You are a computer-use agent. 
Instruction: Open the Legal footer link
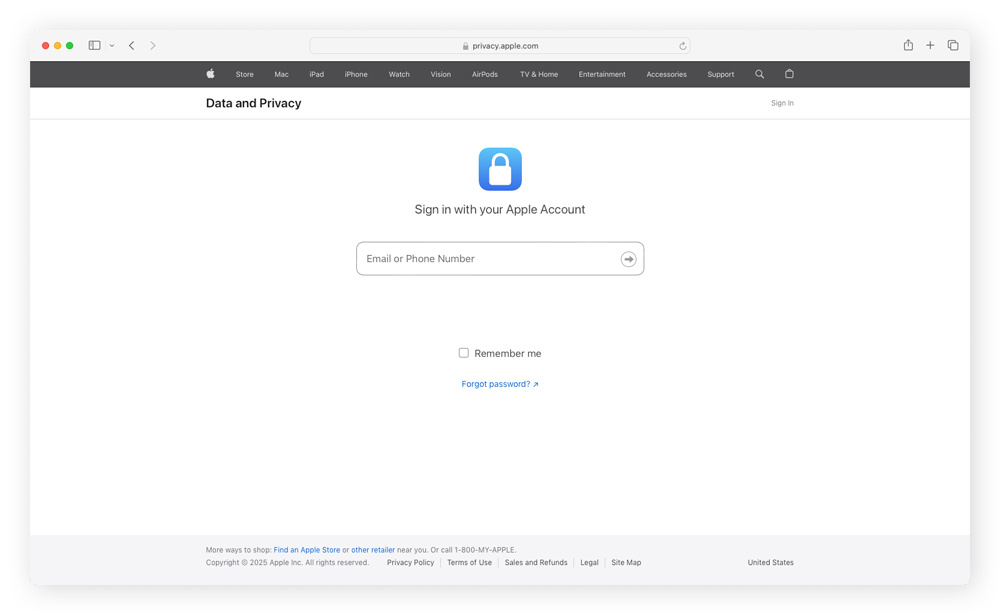[x=589, y=563]
